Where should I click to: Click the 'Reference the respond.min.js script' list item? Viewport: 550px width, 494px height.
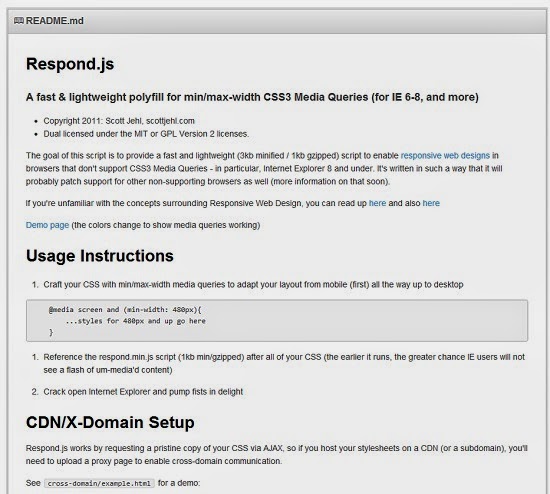[284, 363]
